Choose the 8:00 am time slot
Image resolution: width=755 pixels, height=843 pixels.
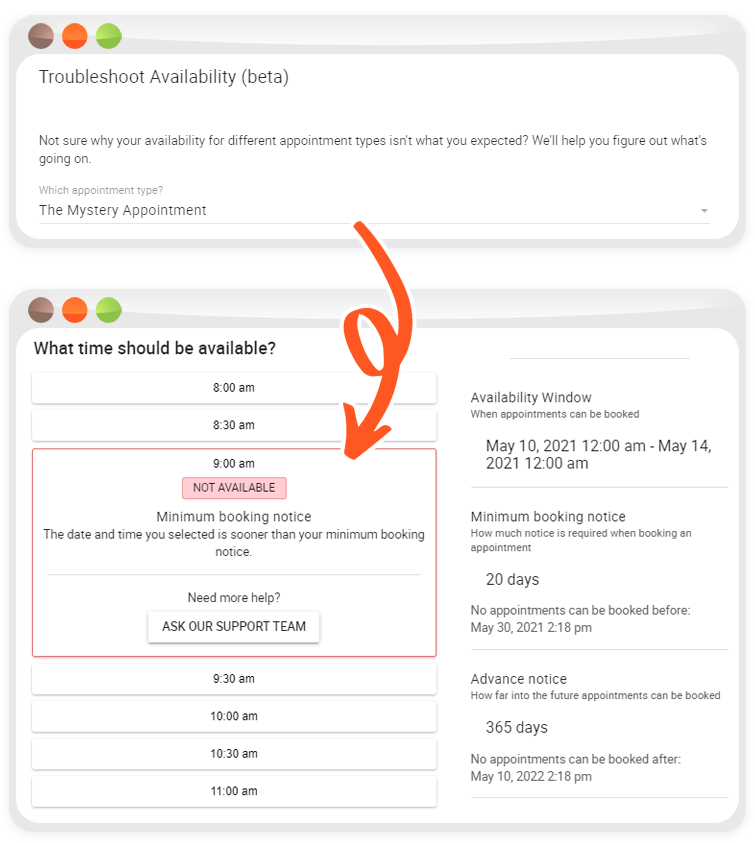tap(234, 388)
